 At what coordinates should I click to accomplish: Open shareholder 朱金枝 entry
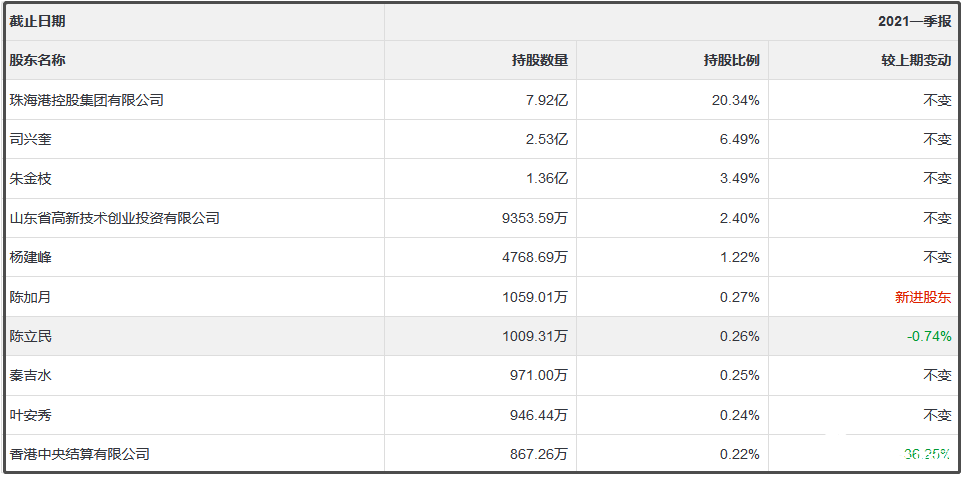point(30,178)
